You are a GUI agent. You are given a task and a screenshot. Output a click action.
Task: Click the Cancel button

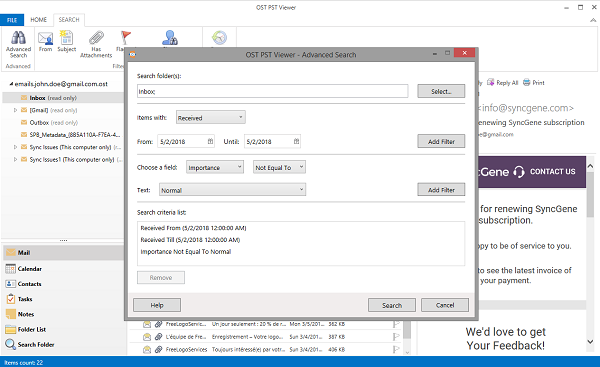[x=445, y=305]
